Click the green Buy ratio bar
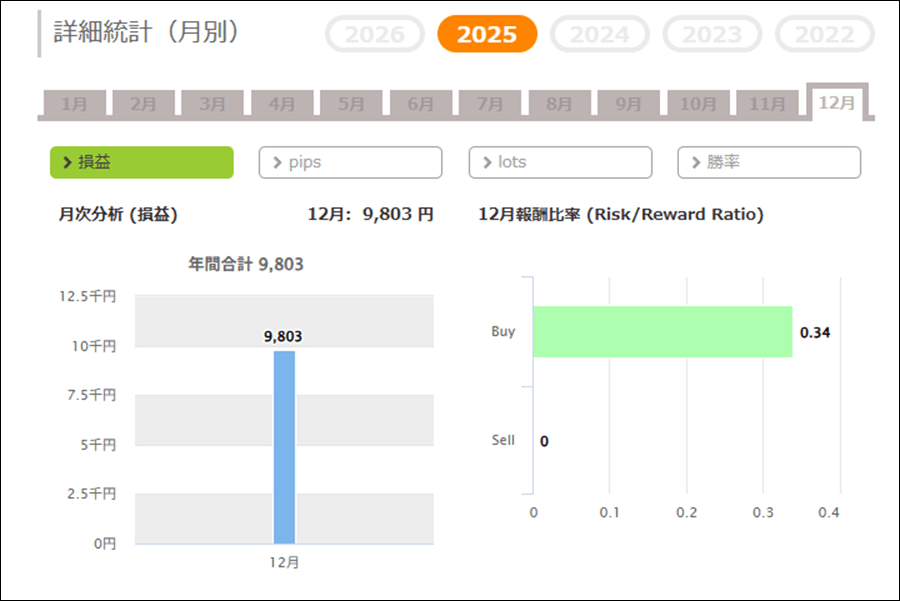Image resolution: width=900 pixels, height=601 pixels. (x=662, y=332)
